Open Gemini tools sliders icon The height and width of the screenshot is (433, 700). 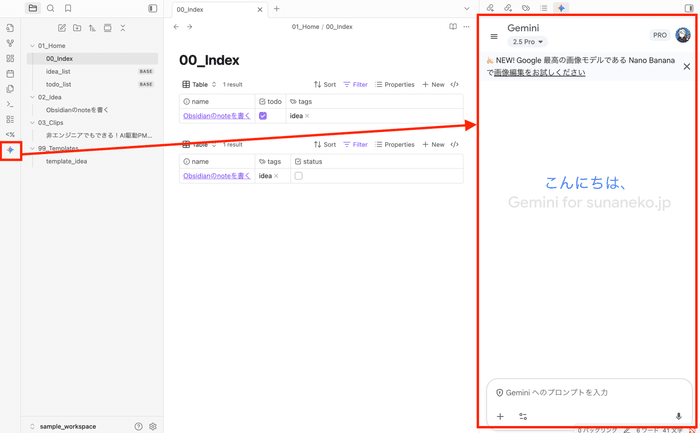523,416
